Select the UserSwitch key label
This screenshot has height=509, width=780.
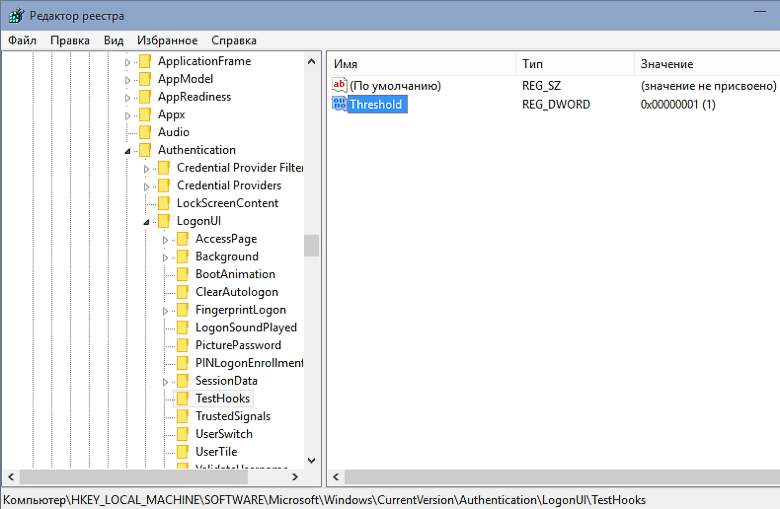click(224, 434)
